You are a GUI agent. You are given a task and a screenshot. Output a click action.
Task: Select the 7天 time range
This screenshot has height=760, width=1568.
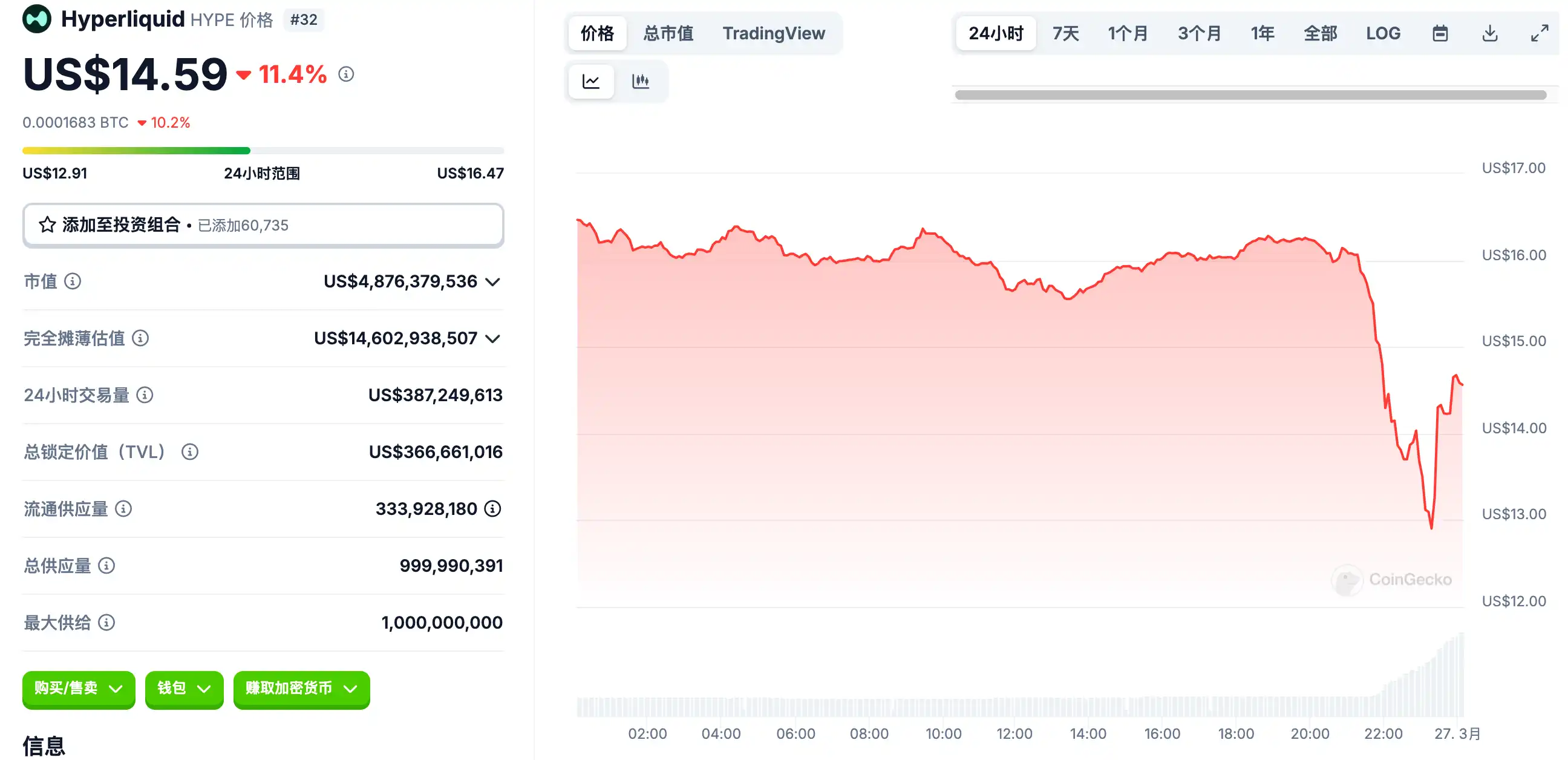(1065, 33)
